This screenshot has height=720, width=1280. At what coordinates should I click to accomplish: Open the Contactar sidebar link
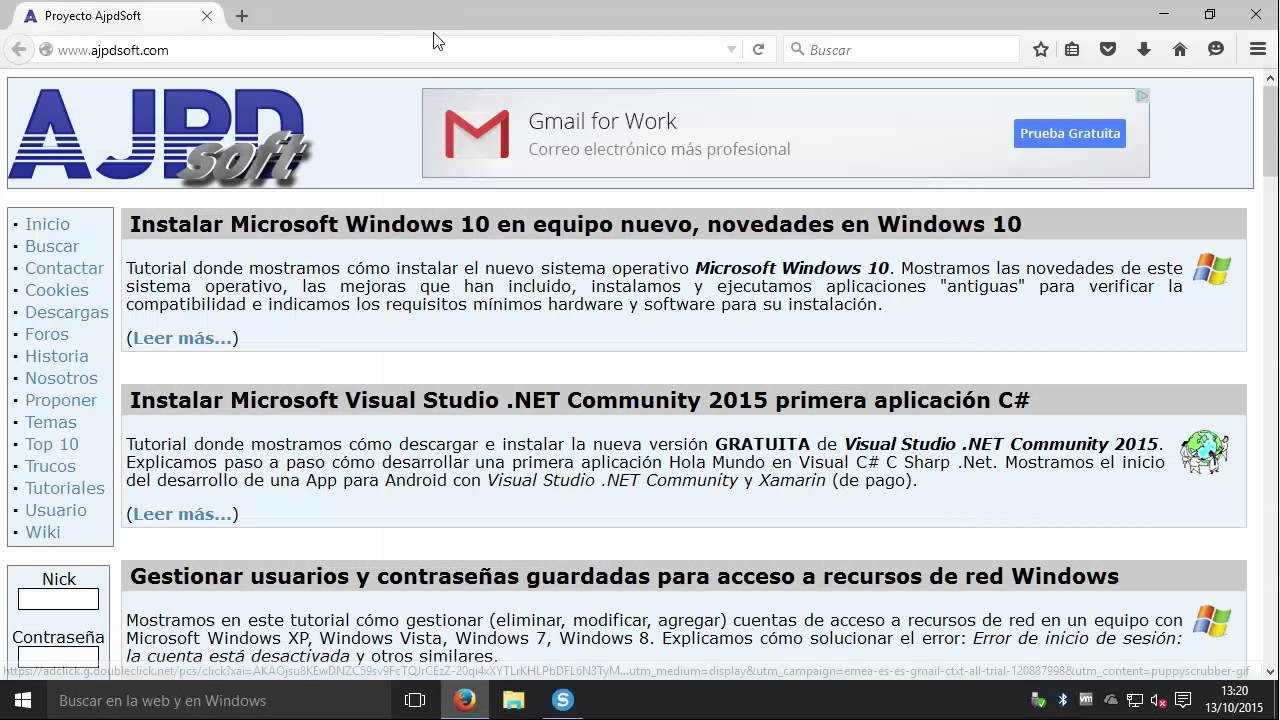pyautogui.click(x=64, y=268)
